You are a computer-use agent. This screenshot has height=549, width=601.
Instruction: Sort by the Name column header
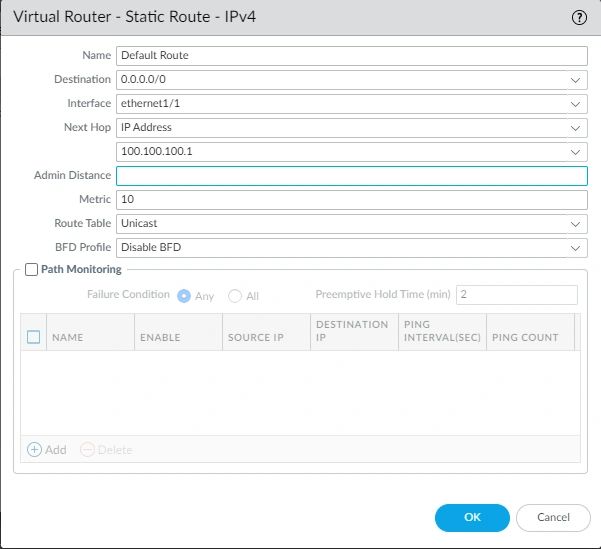click(x=68, y=338)
